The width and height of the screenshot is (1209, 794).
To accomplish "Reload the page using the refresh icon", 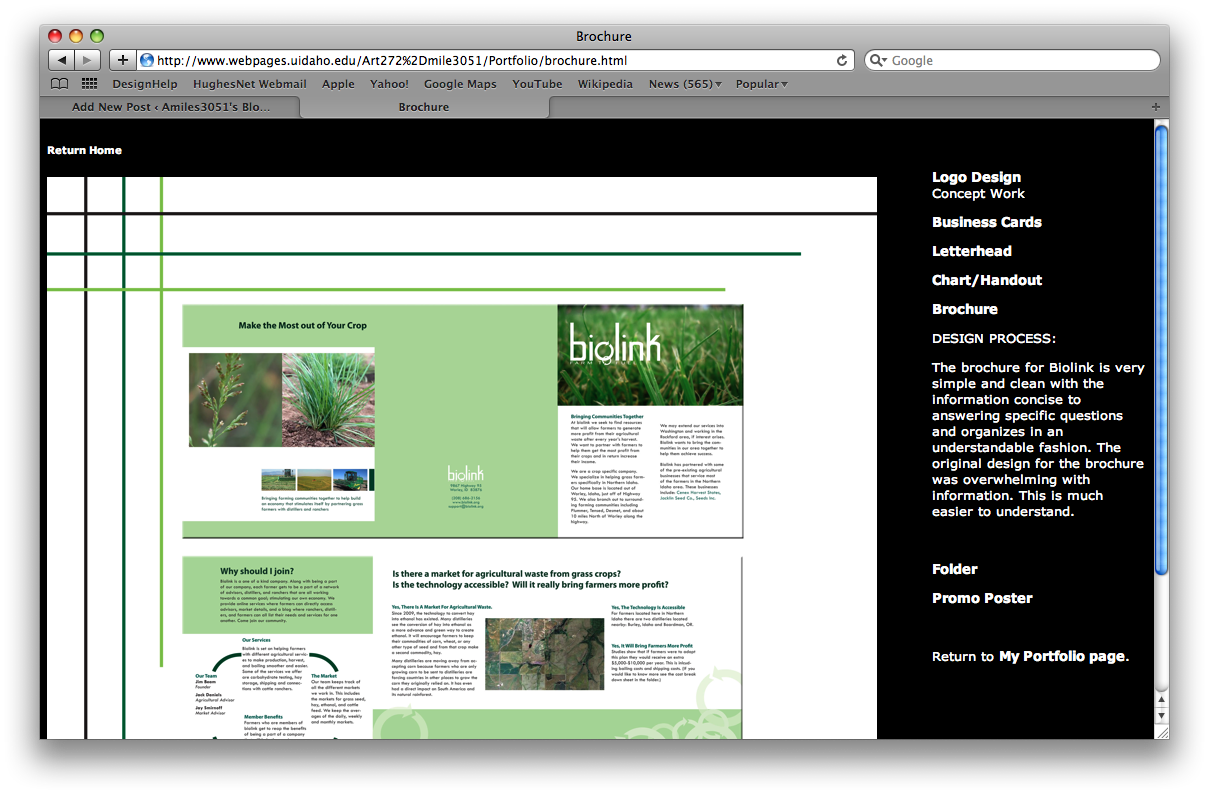I will click(x=842, y=60).
